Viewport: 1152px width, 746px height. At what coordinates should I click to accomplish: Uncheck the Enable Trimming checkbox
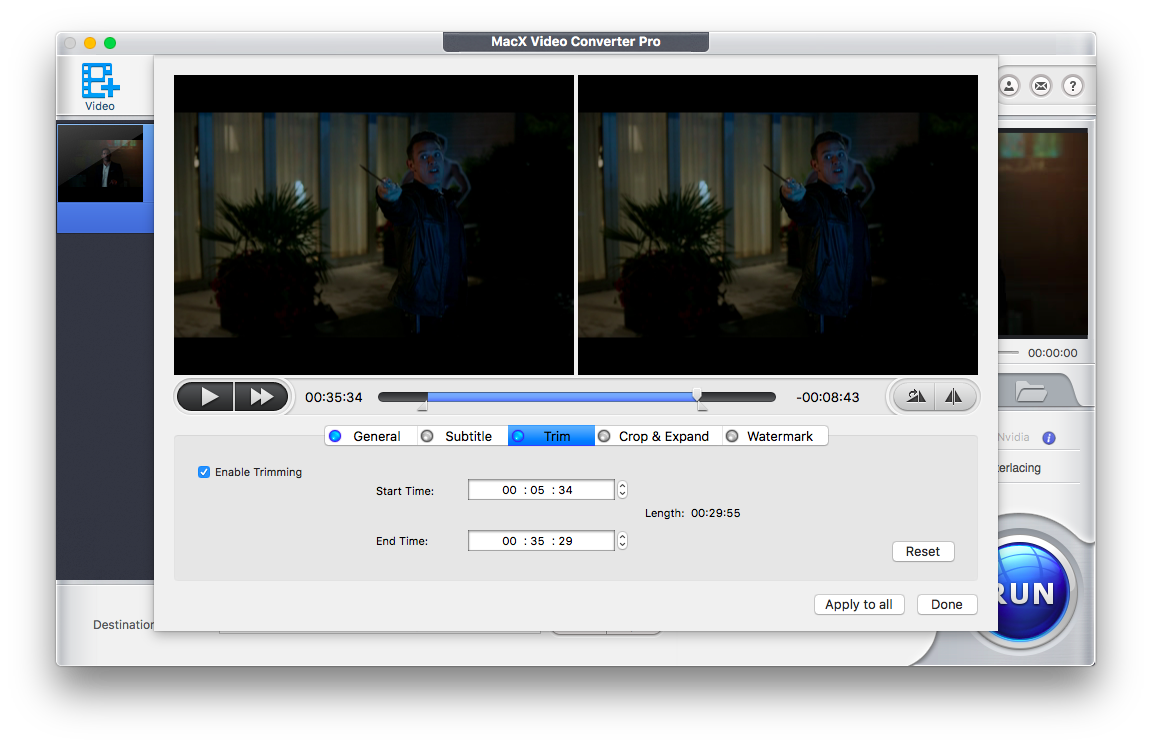(204, 472)
